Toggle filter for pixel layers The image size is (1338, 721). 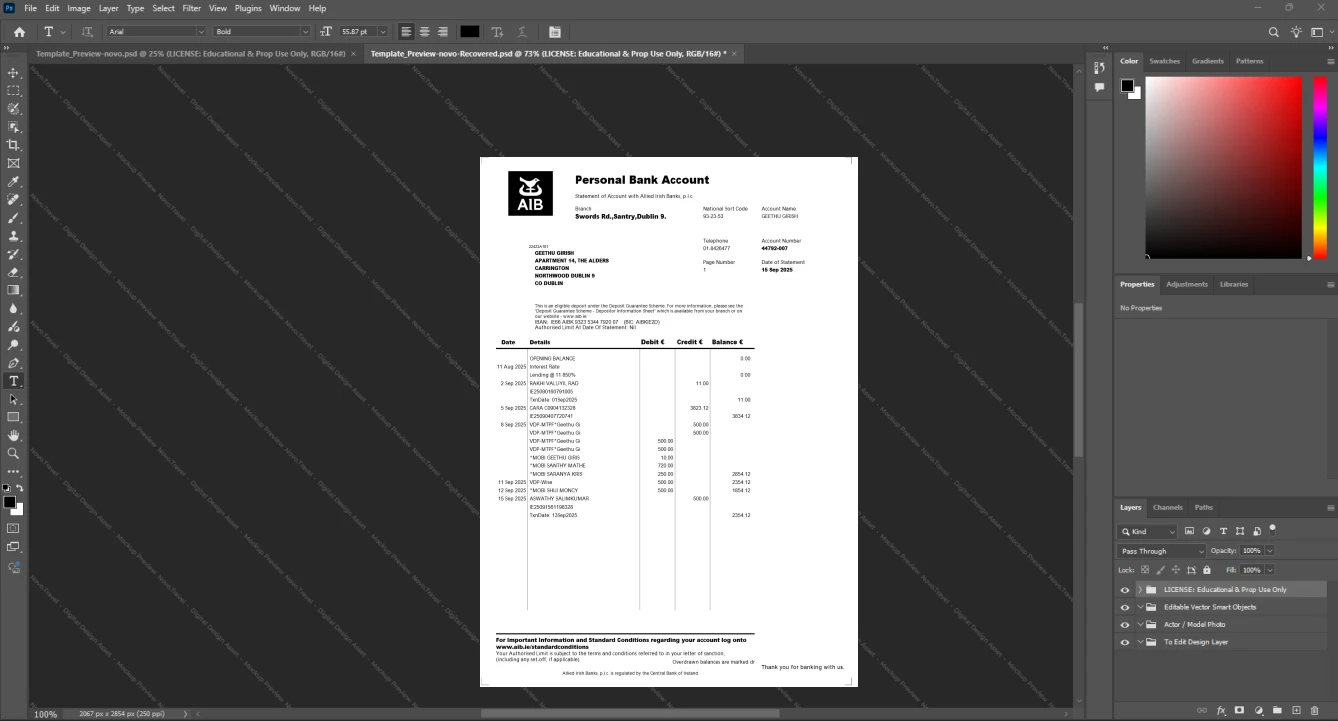click(1189, 531)
